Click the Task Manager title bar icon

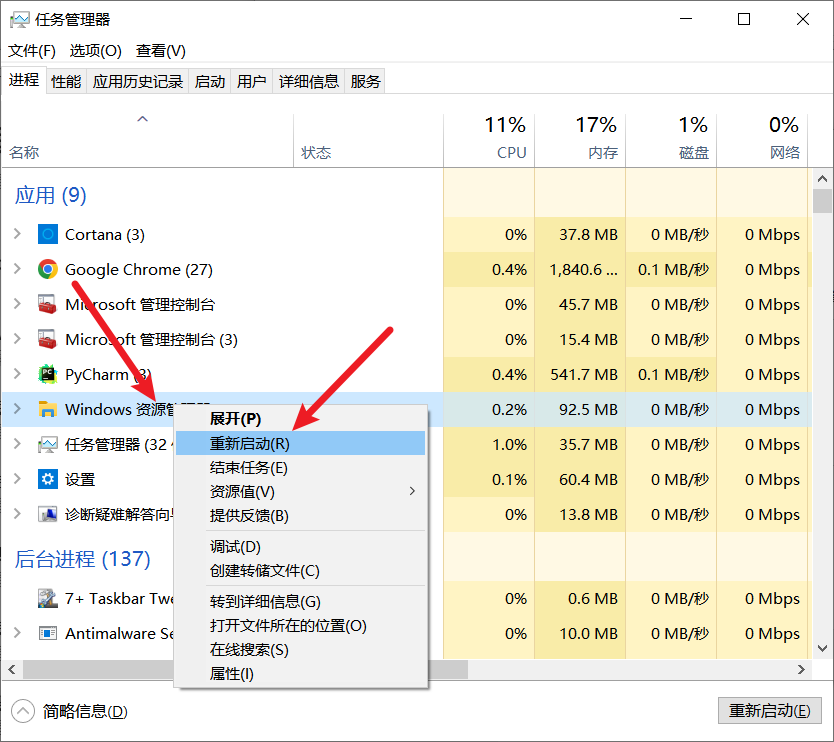tap(19, 20)
